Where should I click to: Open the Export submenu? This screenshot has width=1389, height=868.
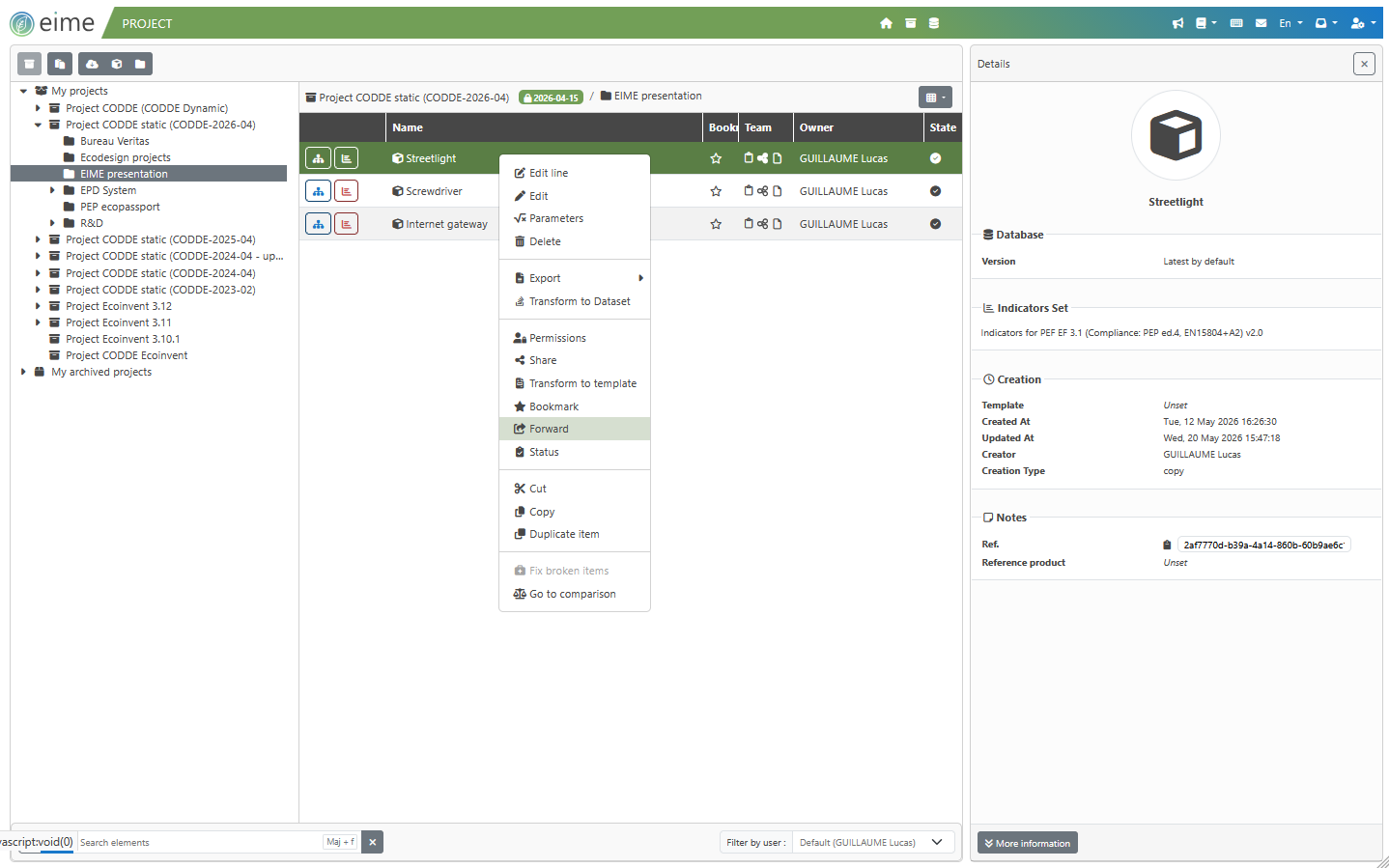click(575, 278)
